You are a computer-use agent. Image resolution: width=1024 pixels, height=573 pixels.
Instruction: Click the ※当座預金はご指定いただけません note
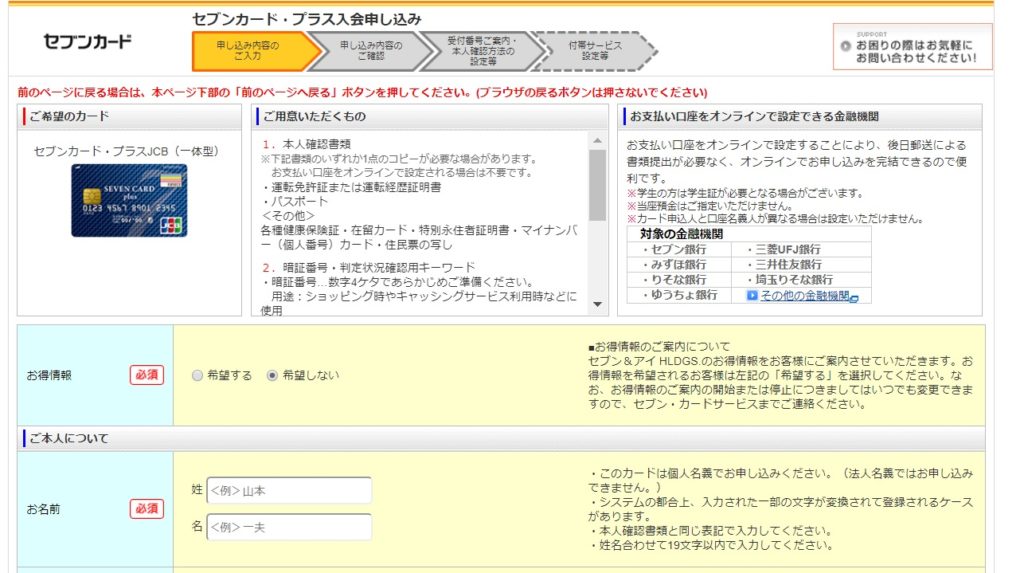[710, 206]
